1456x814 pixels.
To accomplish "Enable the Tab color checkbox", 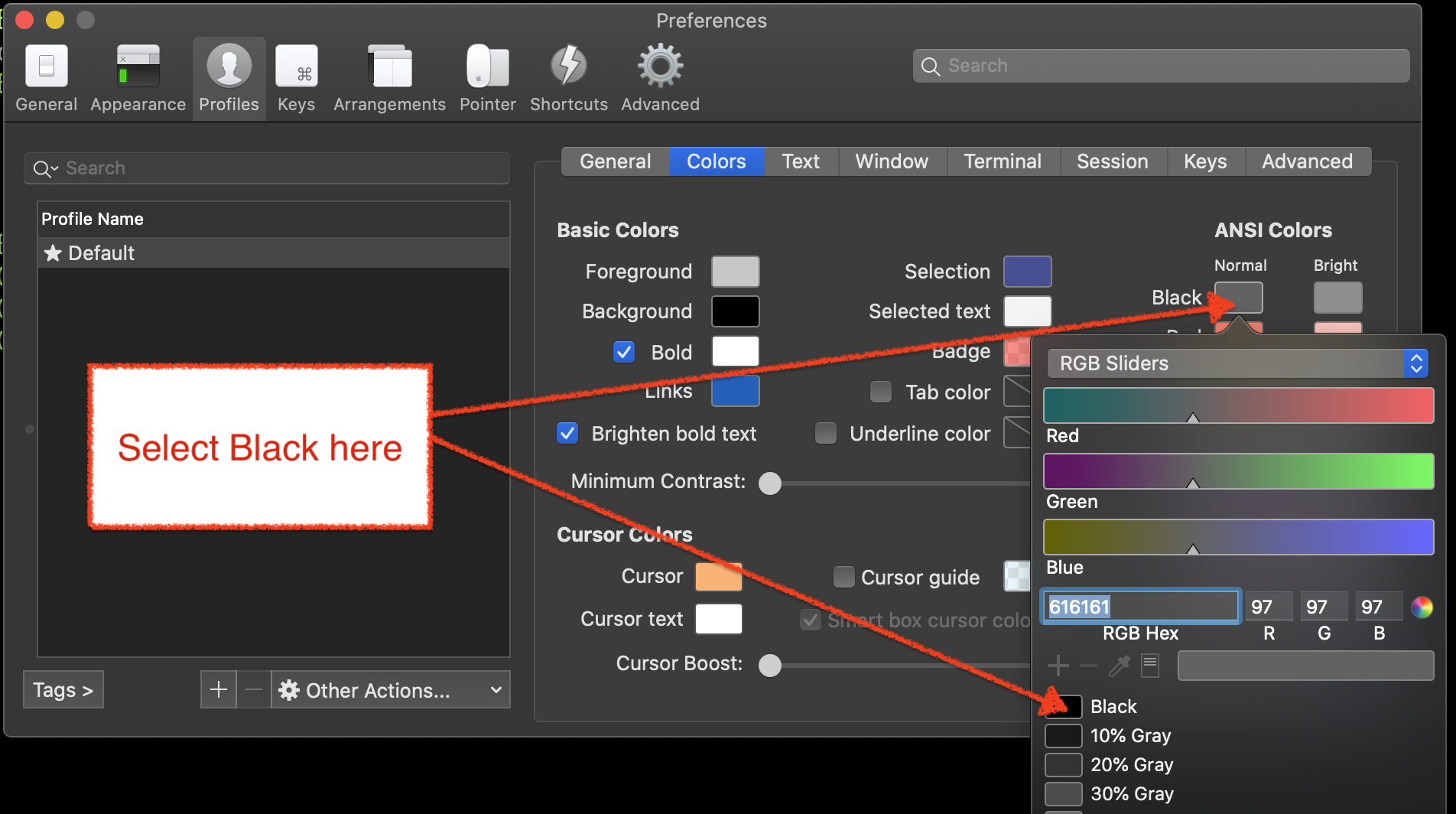I will (x=881, y=392).
